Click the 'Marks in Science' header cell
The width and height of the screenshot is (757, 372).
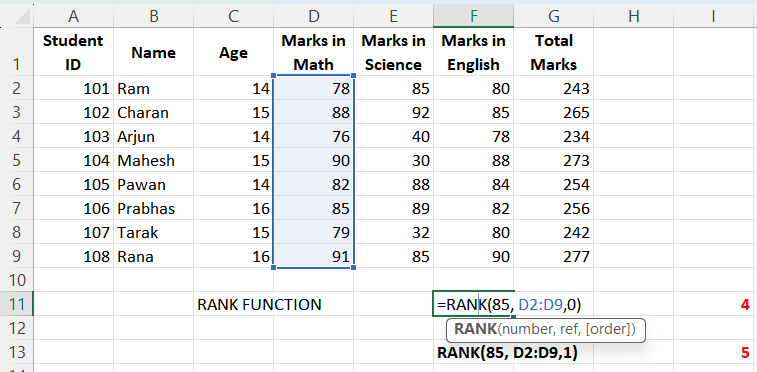coord(393,52)
